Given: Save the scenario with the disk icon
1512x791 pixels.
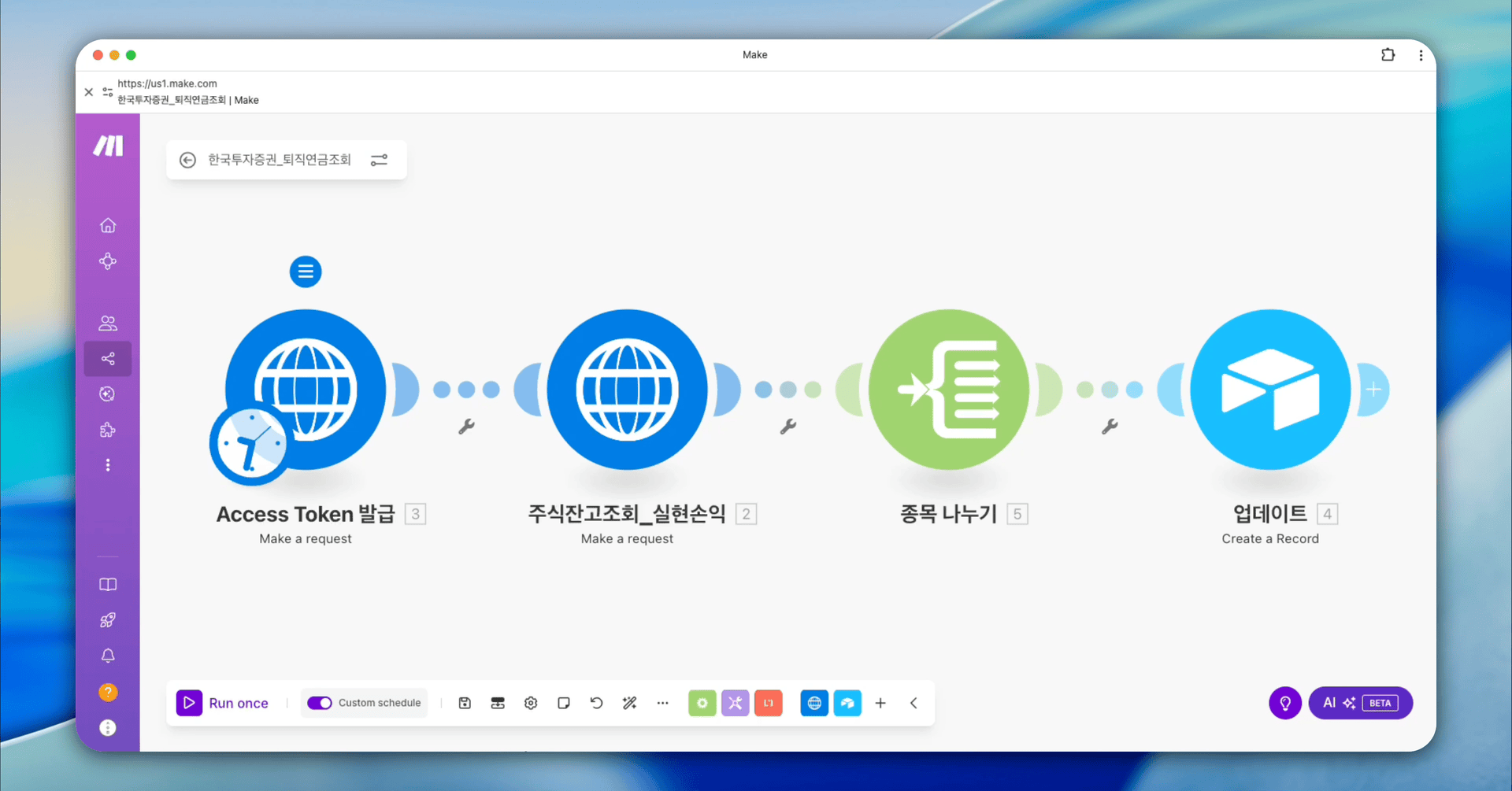Looking at the screenshot, I should click(x=465, y=703).
